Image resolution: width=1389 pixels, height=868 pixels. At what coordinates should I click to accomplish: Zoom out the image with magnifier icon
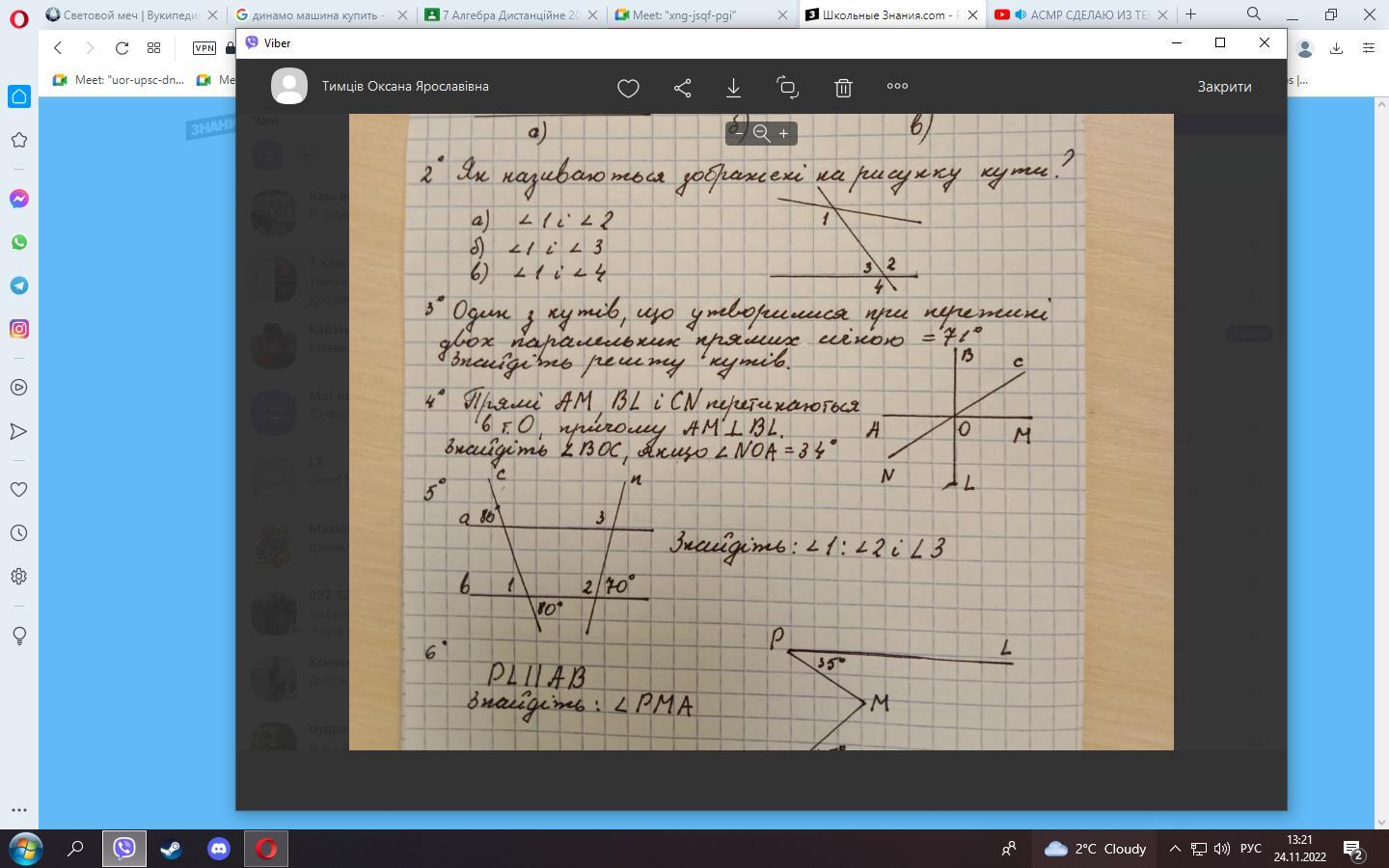(x=761, y=133)
